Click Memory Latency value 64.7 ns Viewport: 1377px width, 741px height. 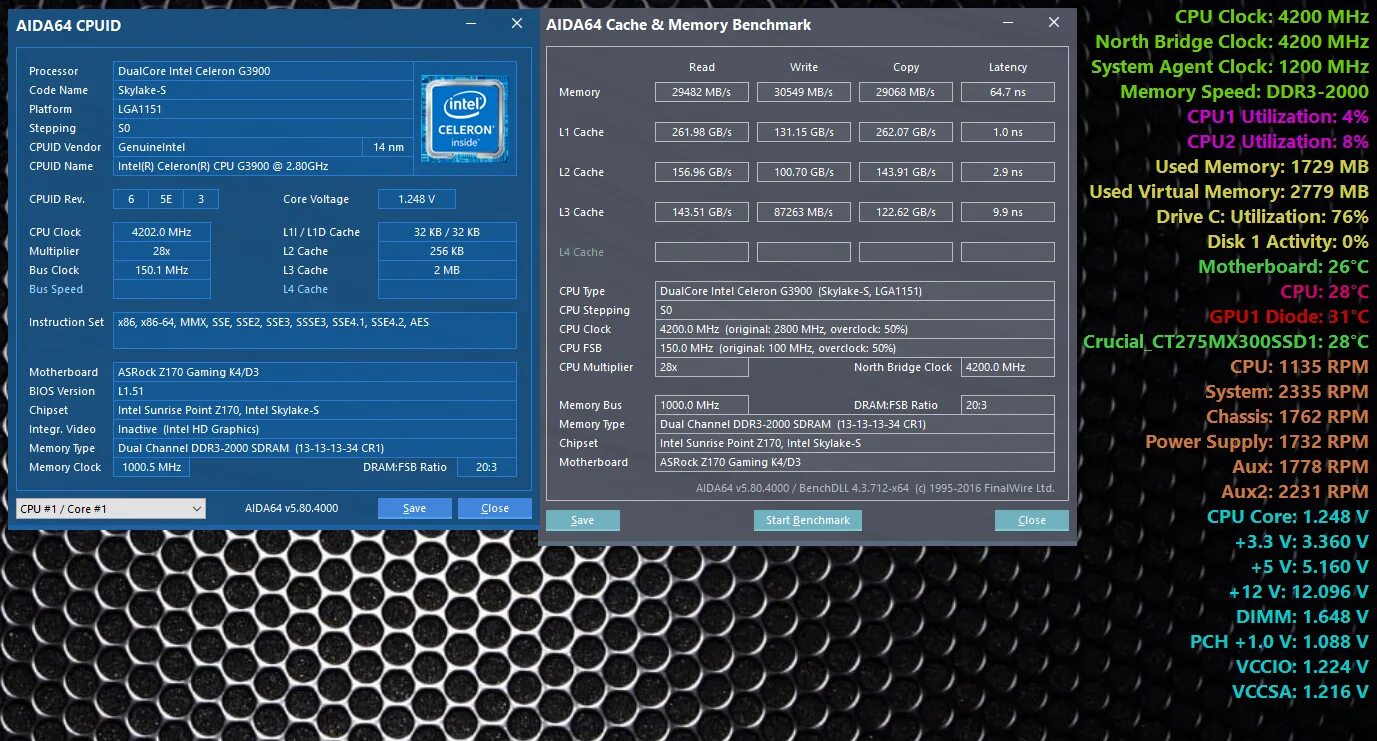(1008, 92)
